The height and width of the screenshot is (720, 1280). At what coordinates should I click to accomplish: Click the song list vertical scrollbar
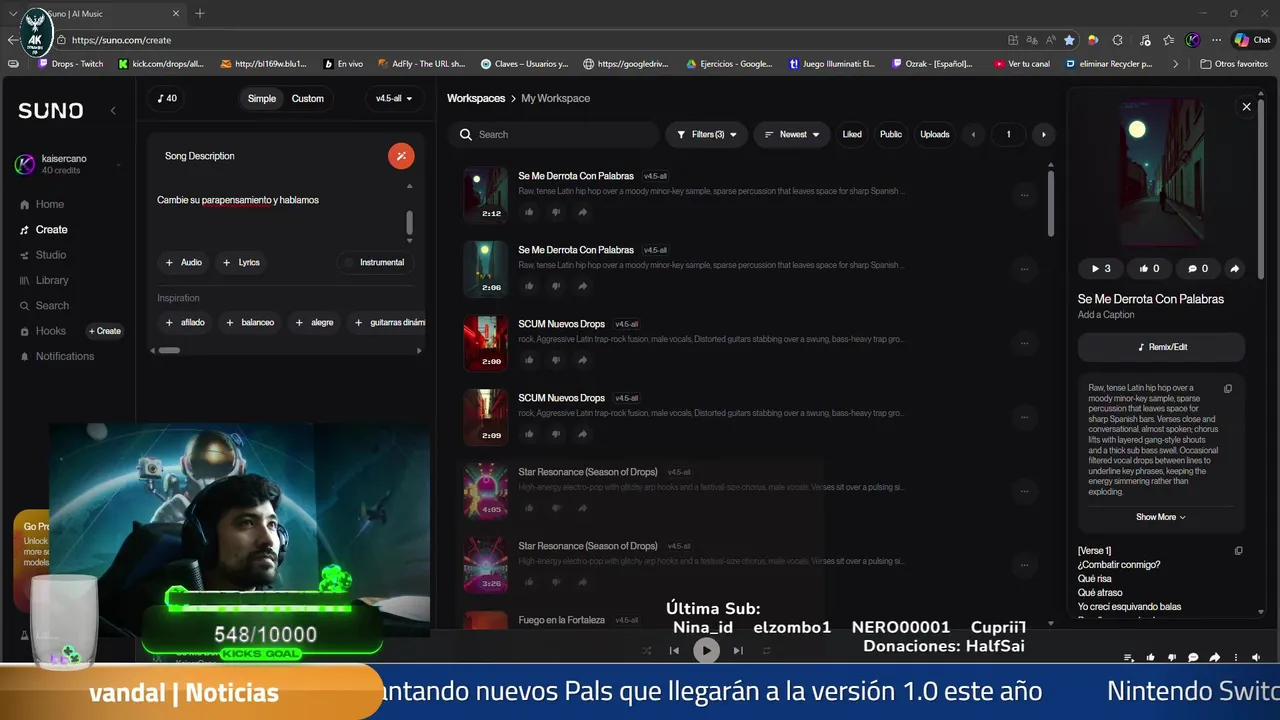point(1051,203)
